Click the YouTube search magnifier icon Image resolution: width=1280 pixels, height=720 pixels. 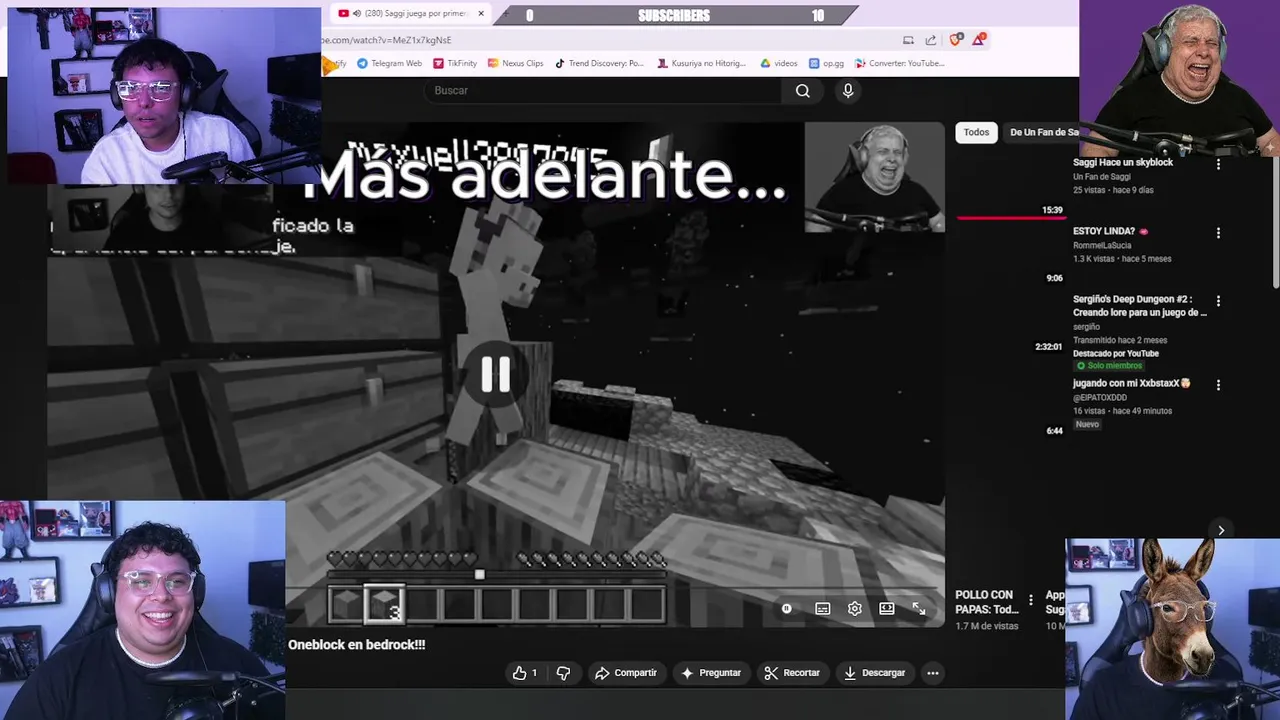(802, 91)
